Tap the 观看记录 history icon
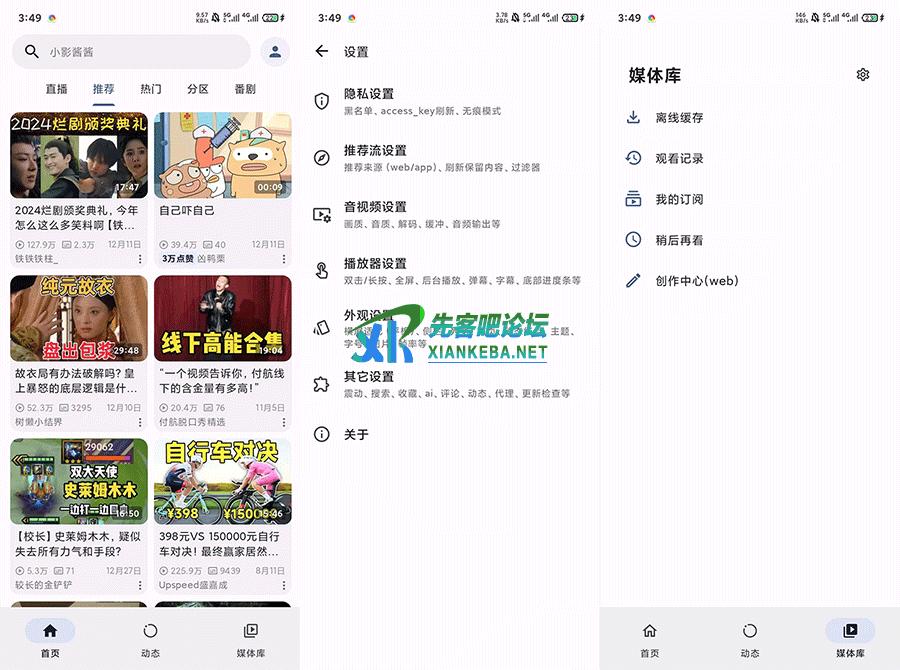This screenshot has height=670, width=900. pyautogui.click(x=633, y=158)
